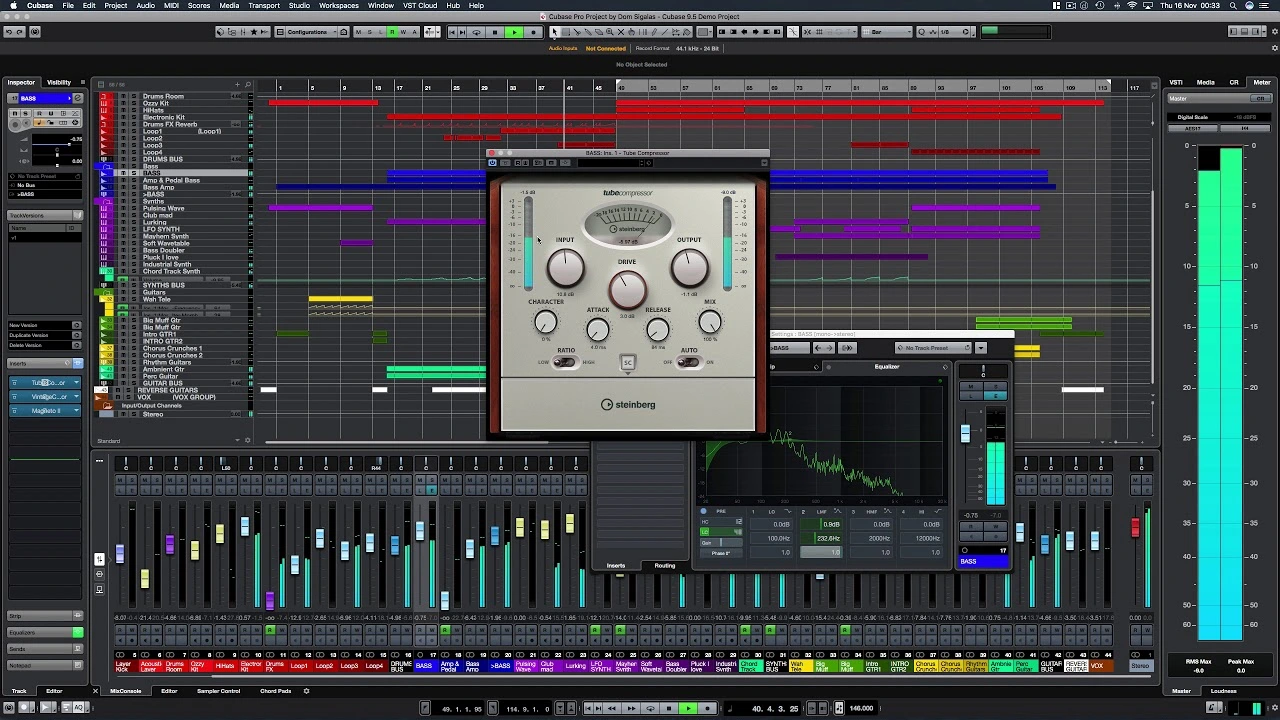Open the Configurations dropdown in the toolbar
1280x720 pixels.
tap(308, 32)
